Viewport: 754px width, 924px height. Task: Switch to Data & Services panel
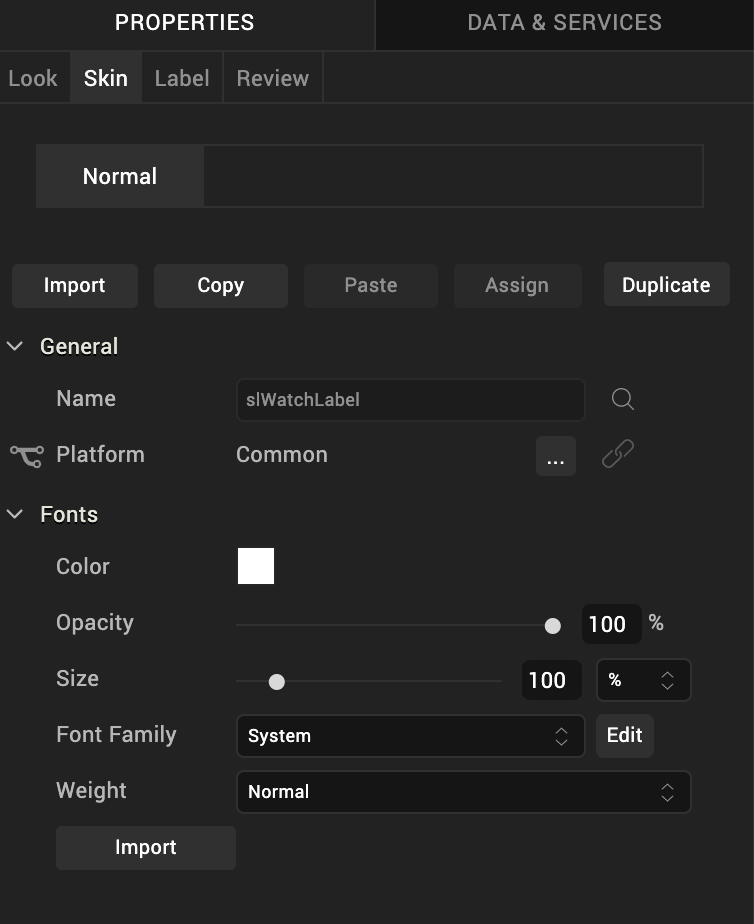click(x=564, y=23)
